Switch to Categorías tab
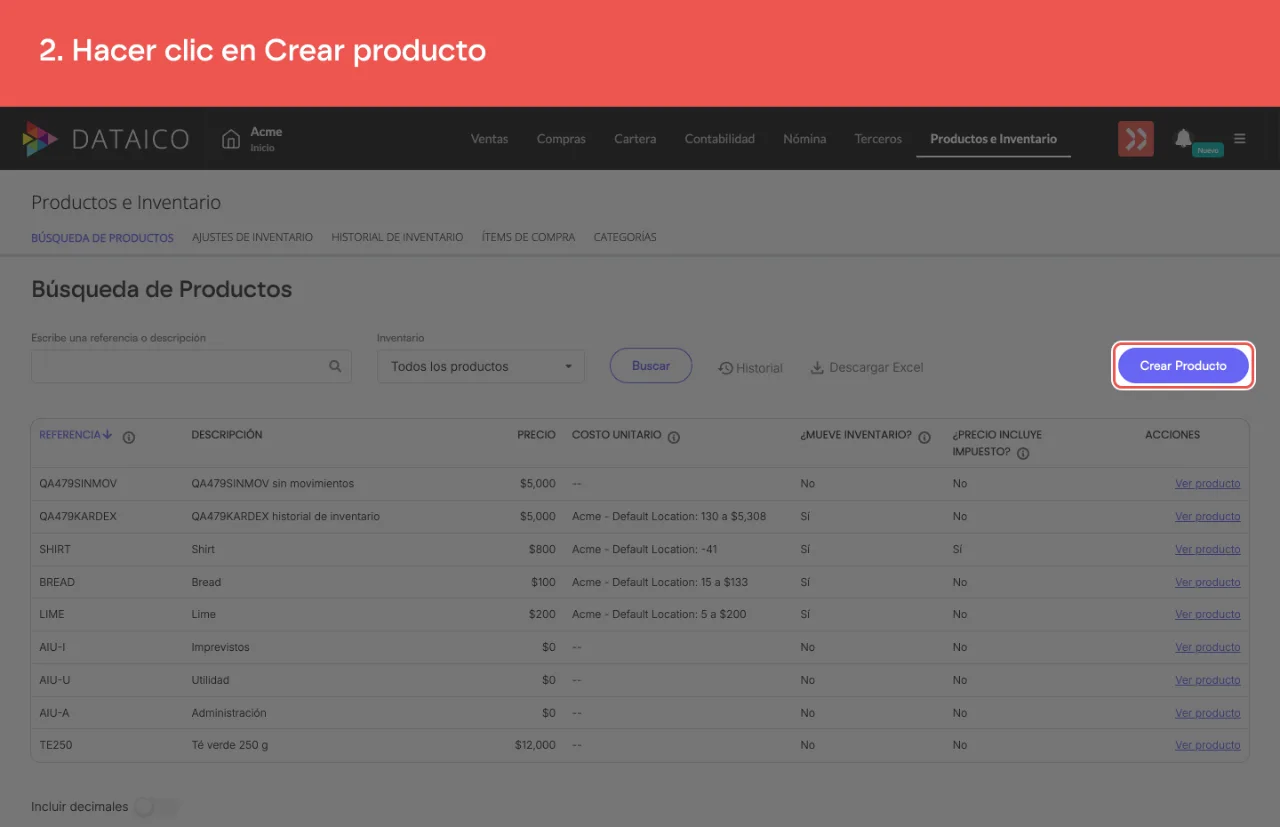This screenshot has height=827, width=1280. (x=625, y=238)
